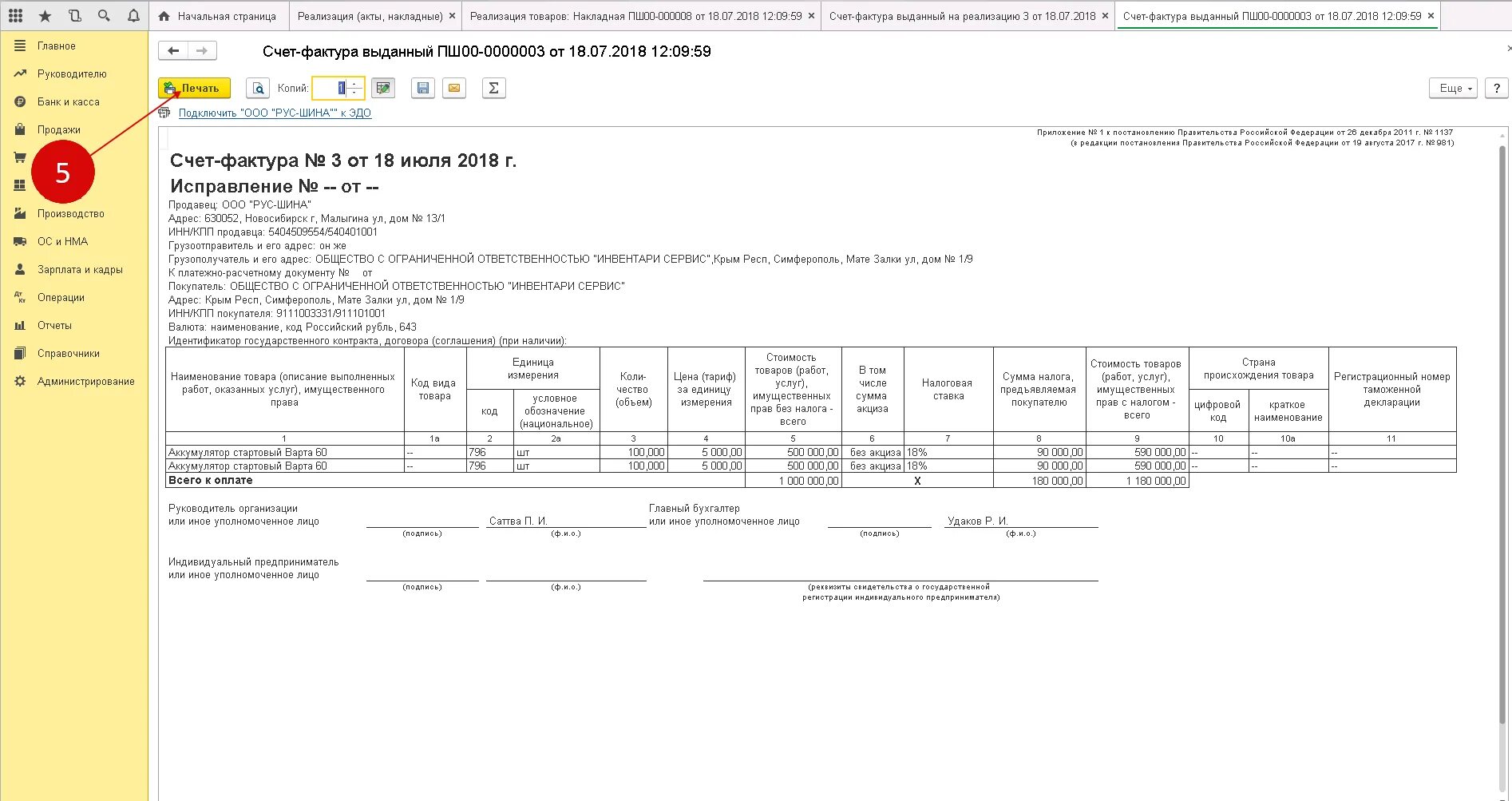
Task: Click the Банк и касса ruble icon
Action: click(20, 101)
